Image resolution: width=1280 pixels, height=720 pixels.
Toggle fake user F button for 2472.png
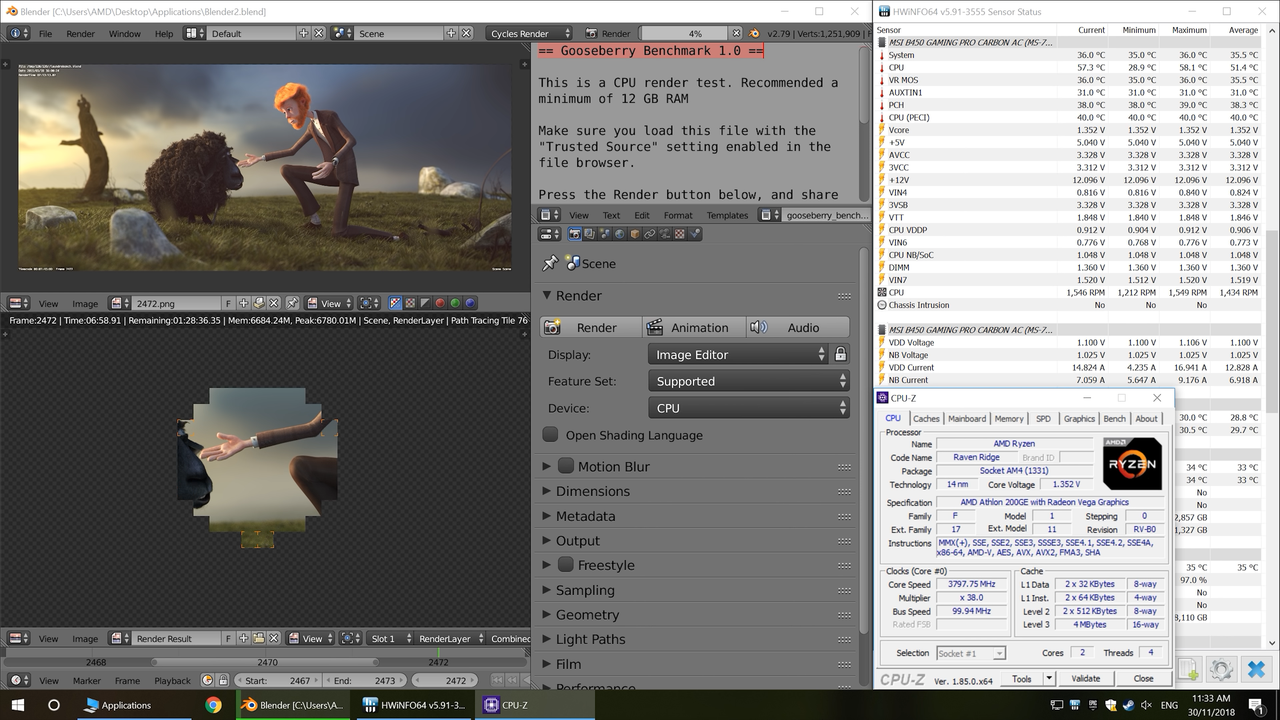coord(228,303)
